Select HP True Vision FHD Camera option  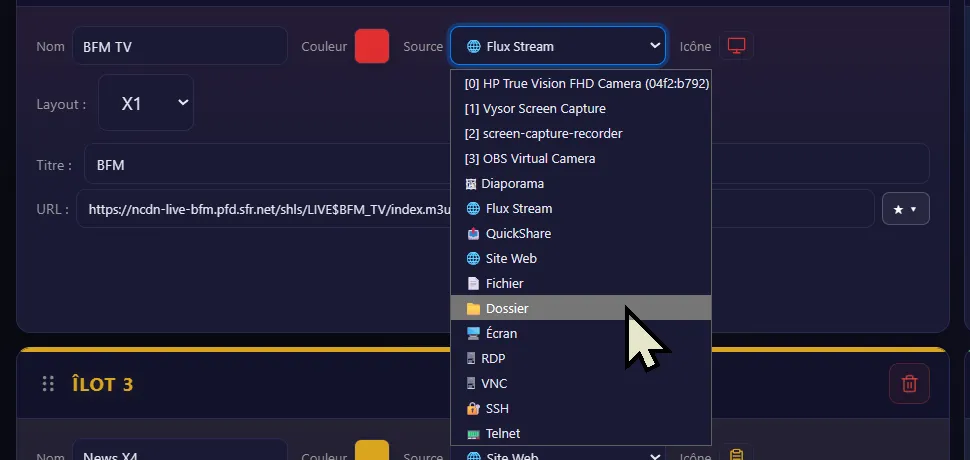coord(581,83)
